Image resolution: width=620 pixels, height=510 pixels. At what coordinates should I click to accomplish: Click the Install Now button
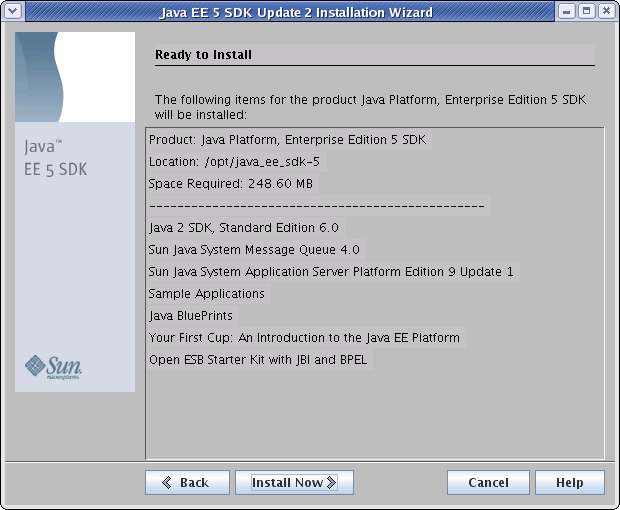pos(294,482)
